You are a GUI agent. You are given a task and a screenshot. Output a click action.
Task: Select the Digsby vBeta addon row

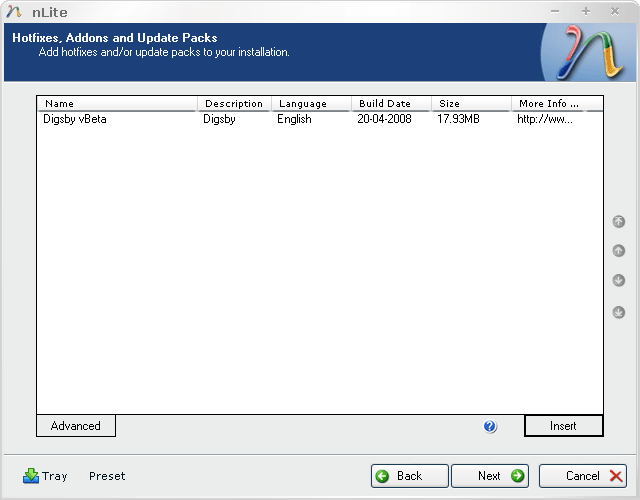click(x=320, y=119)
